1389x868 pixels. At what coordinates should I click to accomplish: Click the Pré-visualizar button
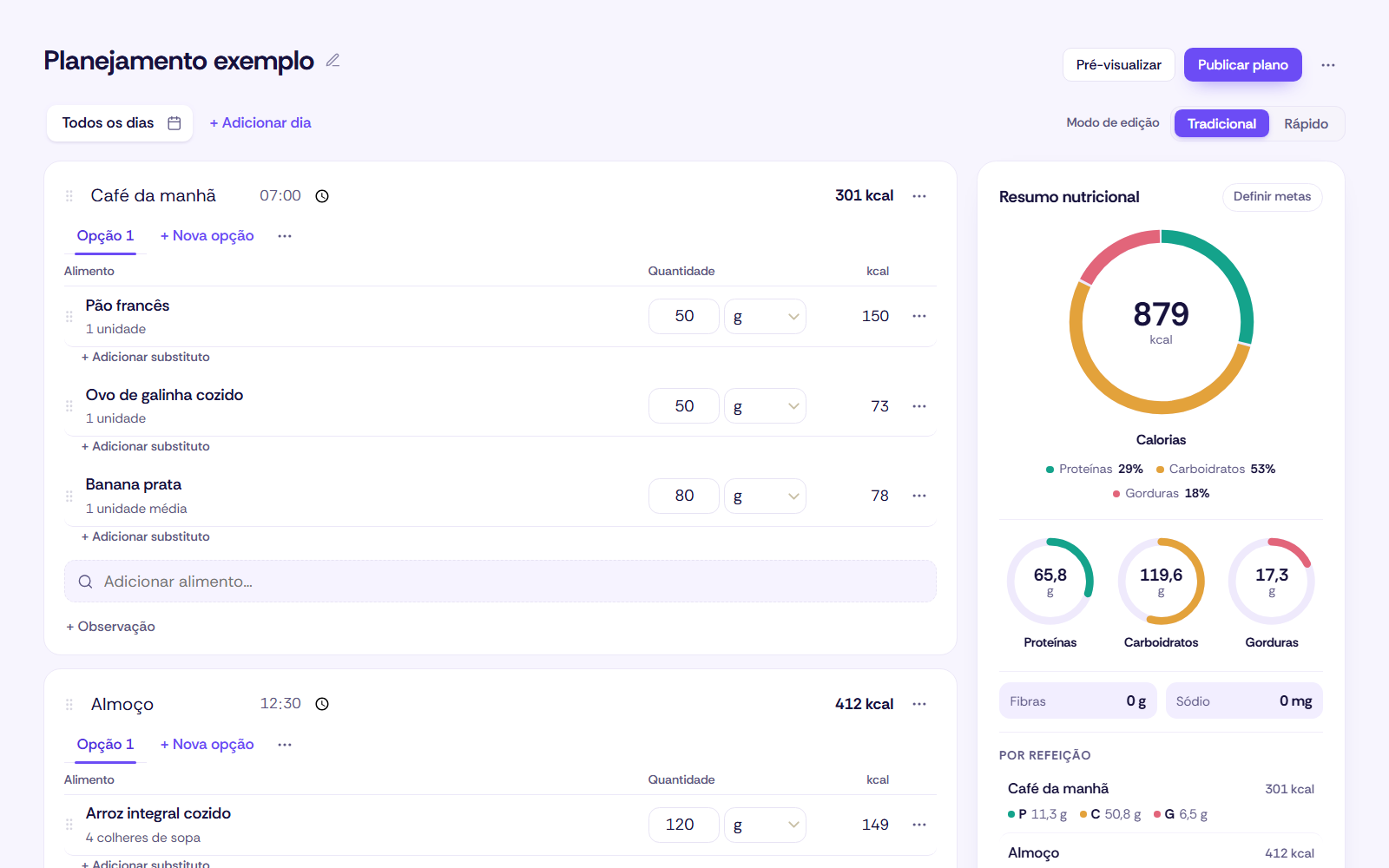click(x=1118, y=65)
